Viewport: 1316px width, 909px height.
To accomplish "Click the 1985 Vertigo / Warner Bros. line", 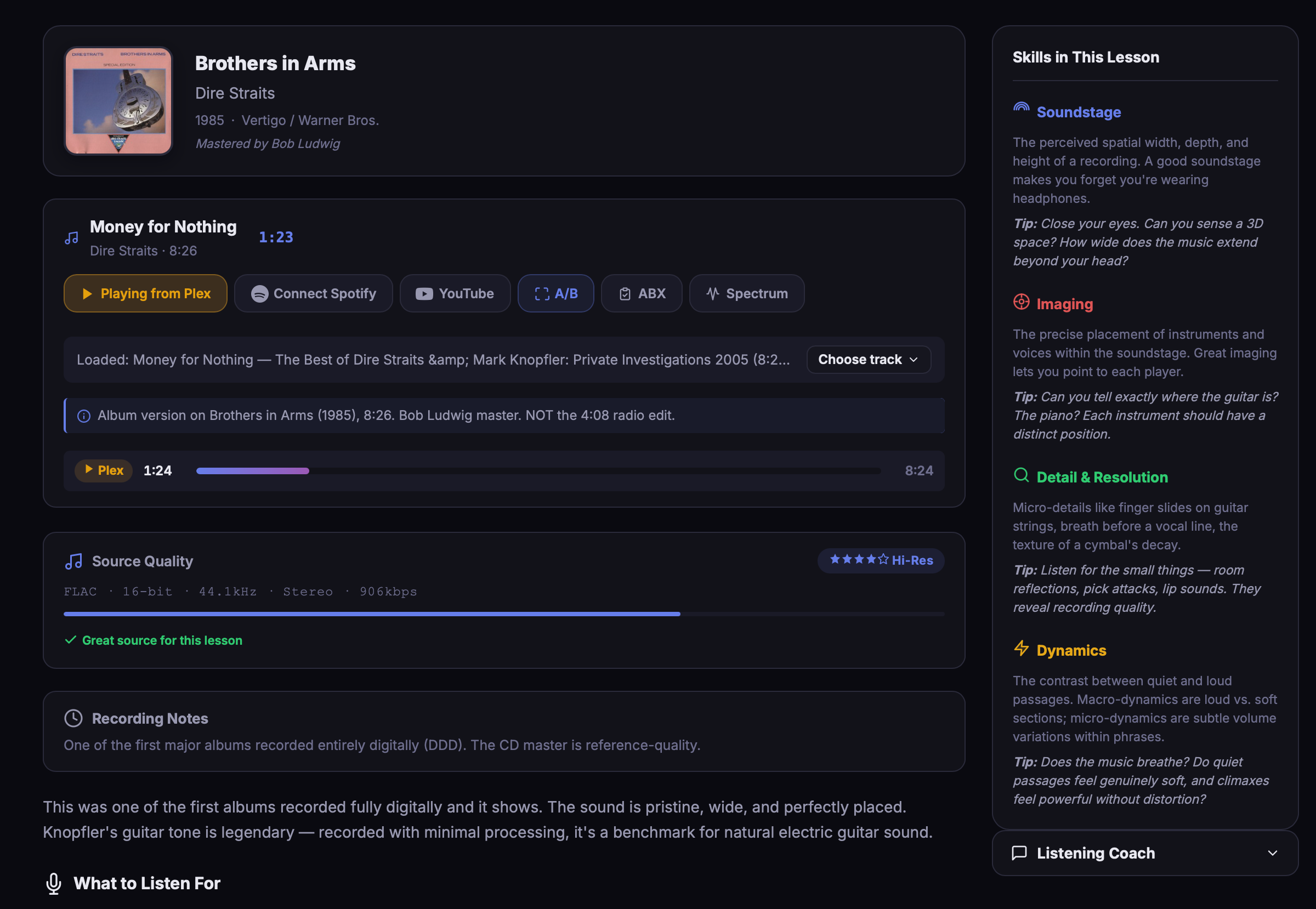I will click(287, 120).
